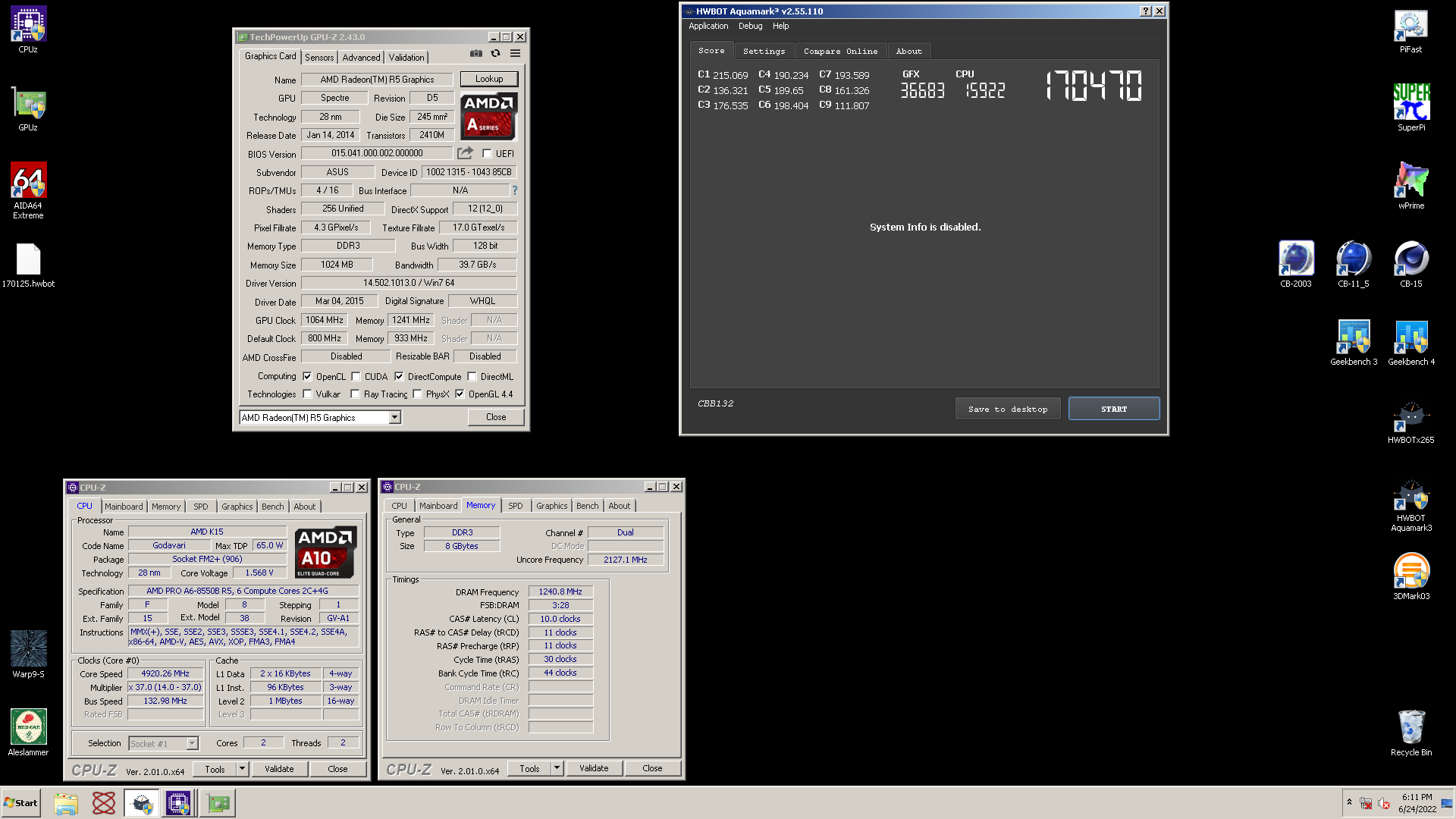The image size is (1456, 819).
Task: Open the Sensors tab in GPU-Z
Action: click(x=319, y=58)
